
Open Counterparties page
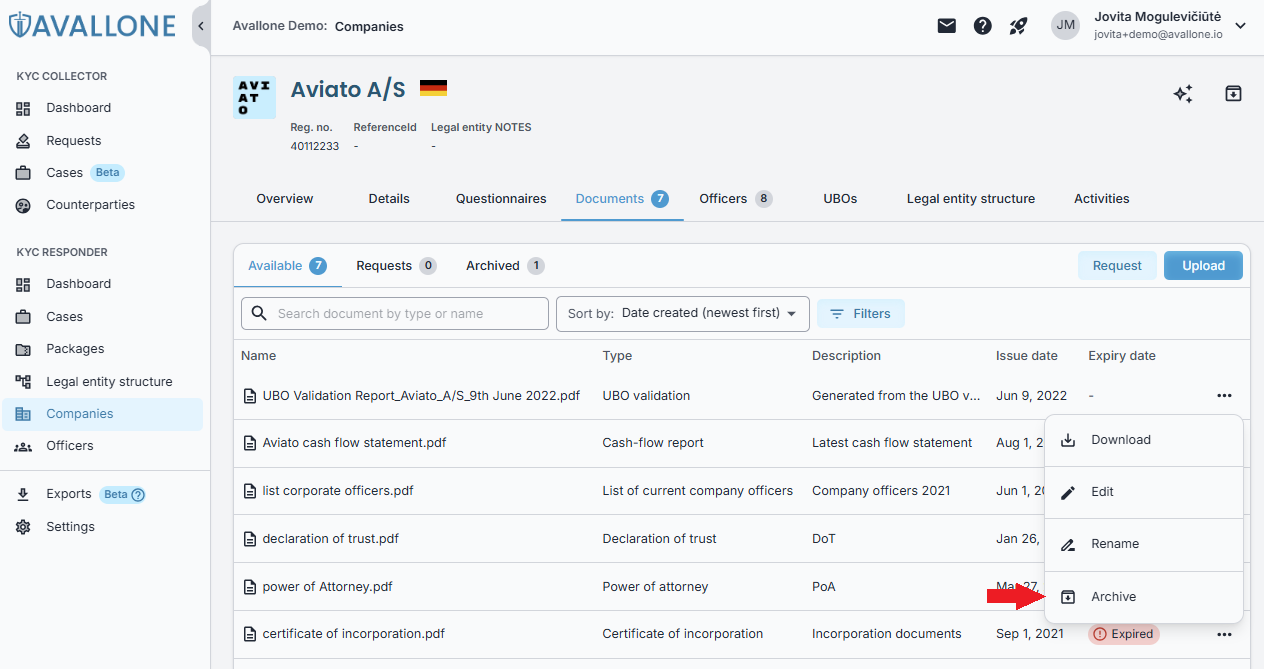(x=90, y=205)
